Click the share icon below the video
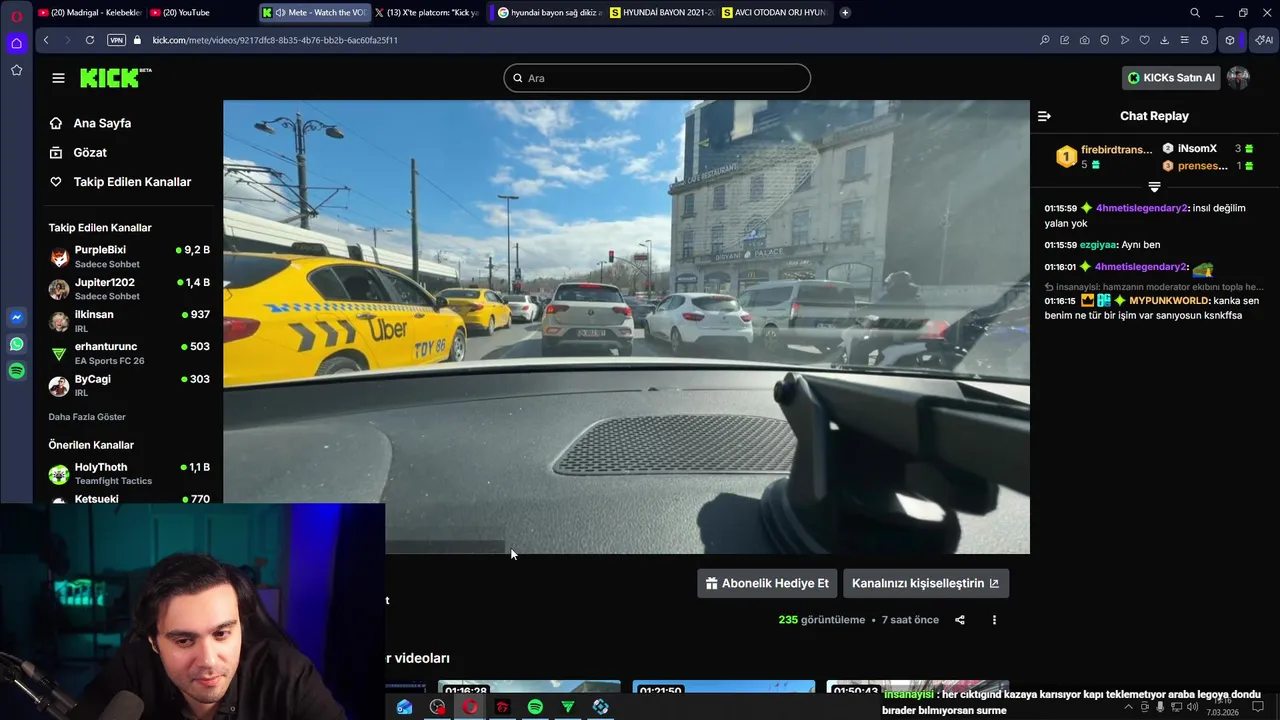Screen dimensions: 1280x720 (x=960, y=620)
